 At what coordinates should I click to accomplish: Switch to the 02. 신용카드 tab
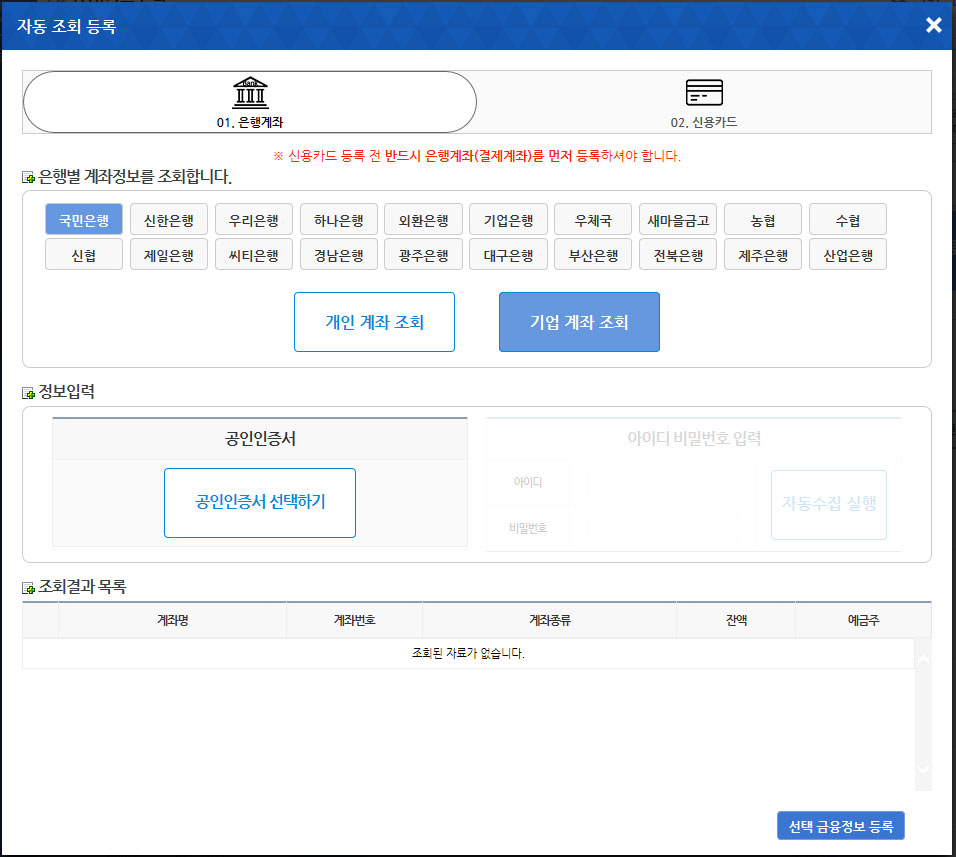click(x=704, y=102)
